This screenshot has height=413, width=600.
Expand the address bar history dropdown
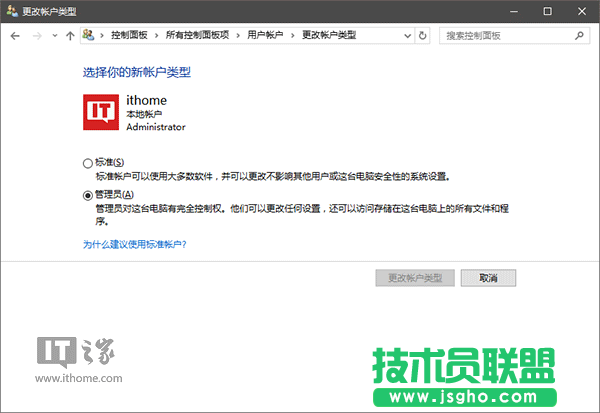(405, 35)
